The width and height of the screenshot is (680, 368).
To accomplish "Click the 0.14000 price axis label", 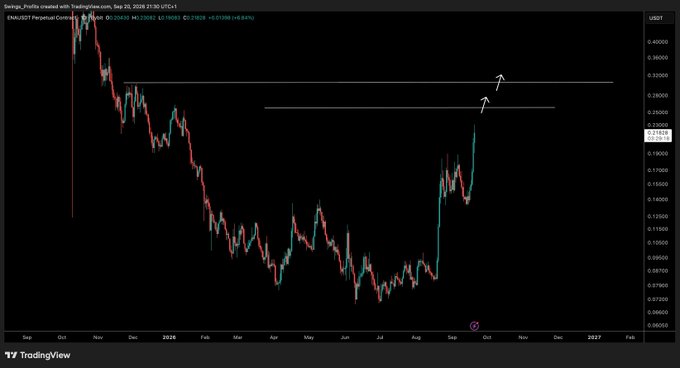I will 657,200.
